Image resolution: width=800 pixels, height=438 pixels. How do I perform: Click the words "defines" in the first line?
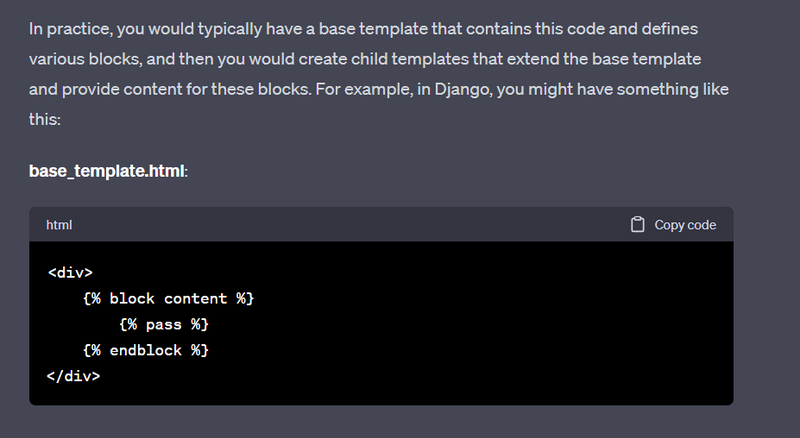click(667, 27)
